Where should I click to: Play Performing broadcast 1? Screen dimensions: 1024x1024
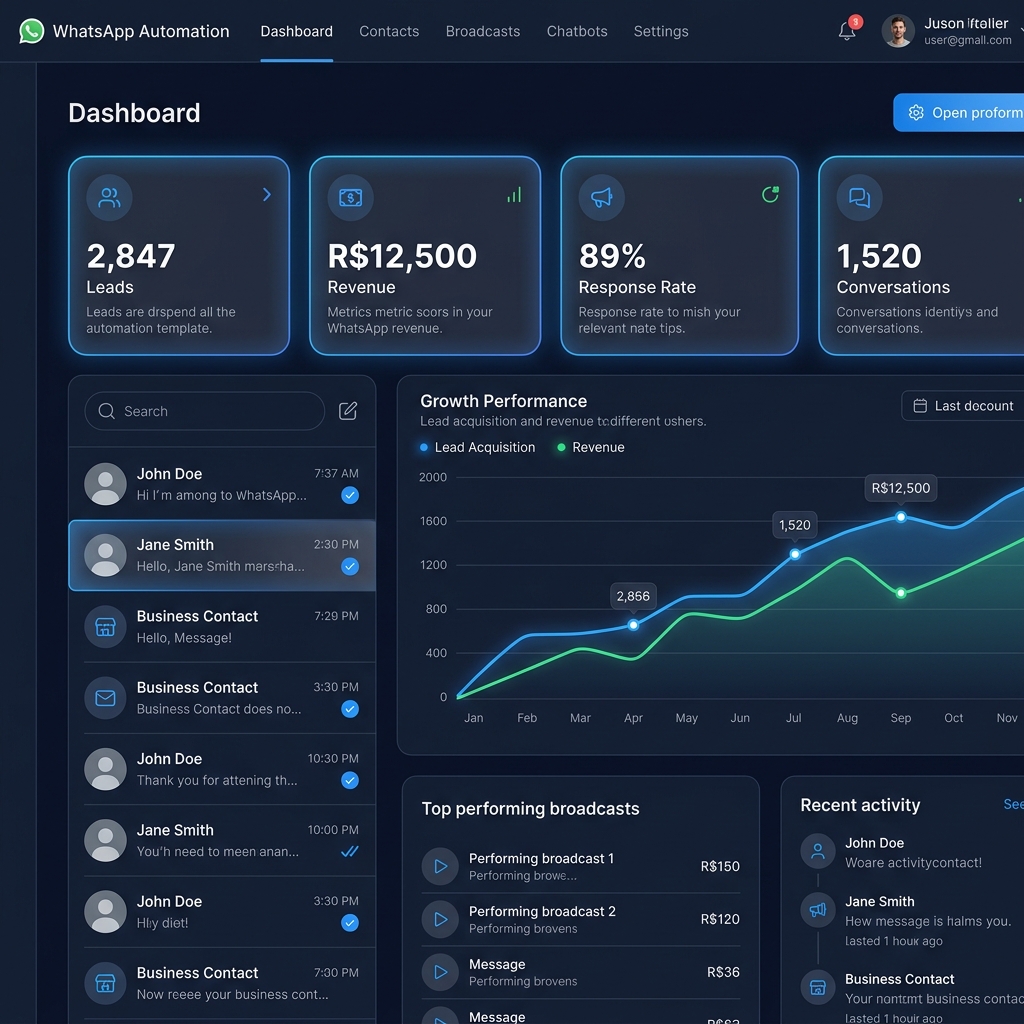click(440, 866)
